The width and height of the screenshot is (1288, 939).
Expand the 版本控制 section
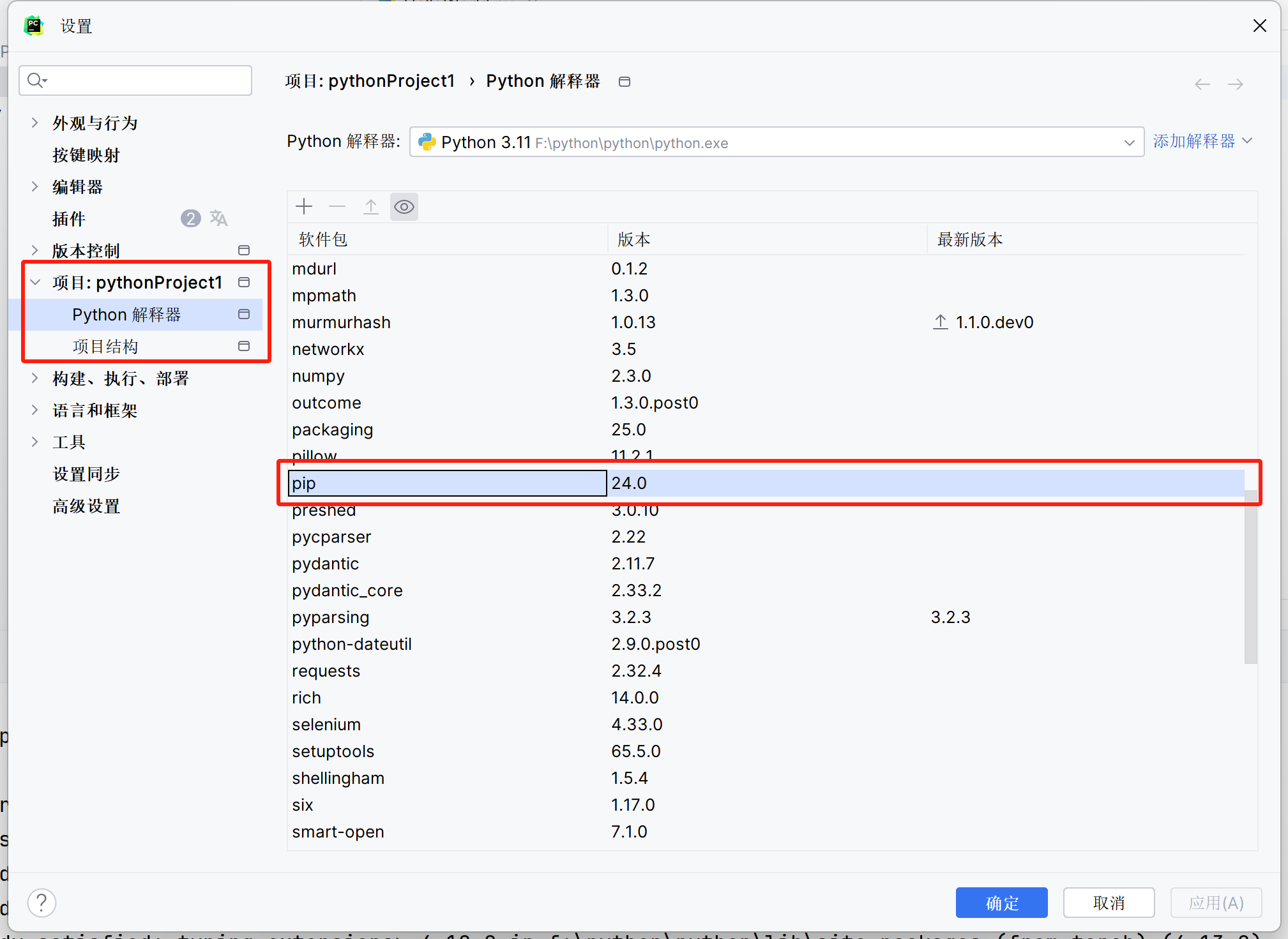tap(35, 250)
